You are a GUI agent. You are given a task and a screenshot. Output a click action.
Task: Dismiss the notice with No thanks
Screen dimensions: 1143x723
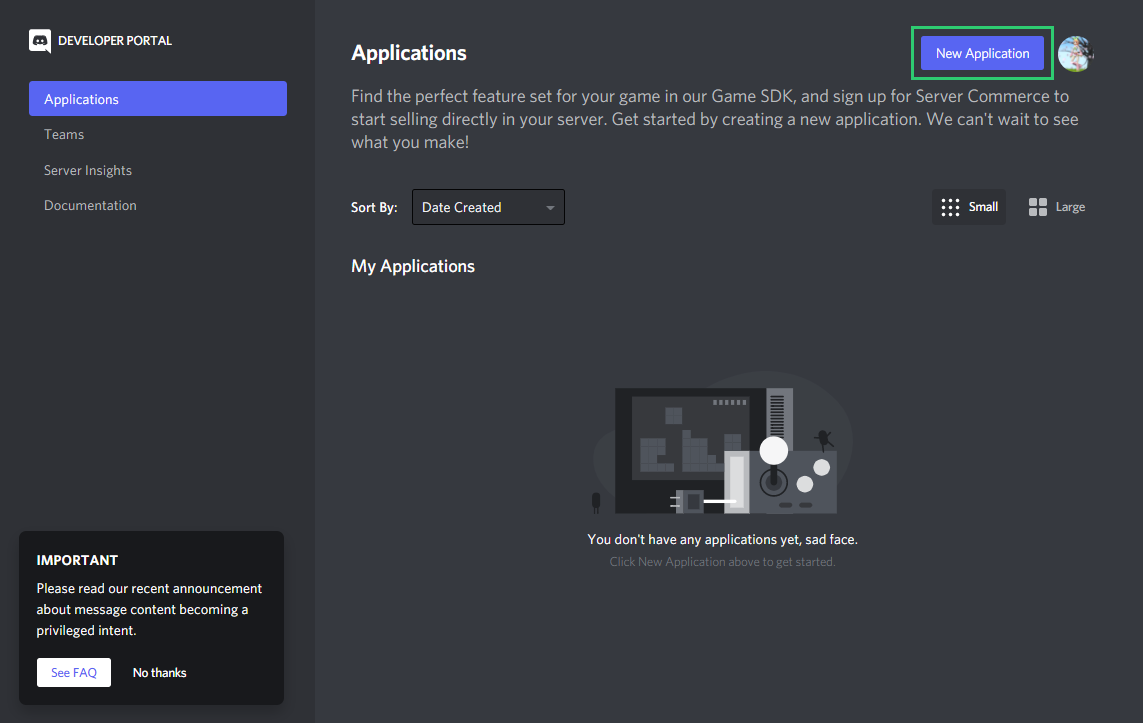tap(160, 673)
